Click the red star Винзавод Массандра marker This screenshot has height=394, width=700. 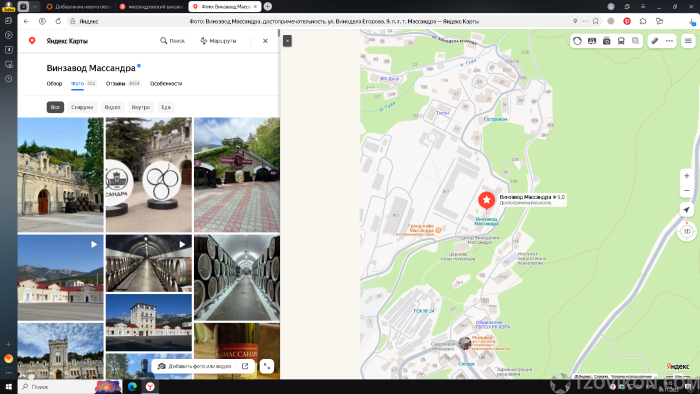point(487,200)
